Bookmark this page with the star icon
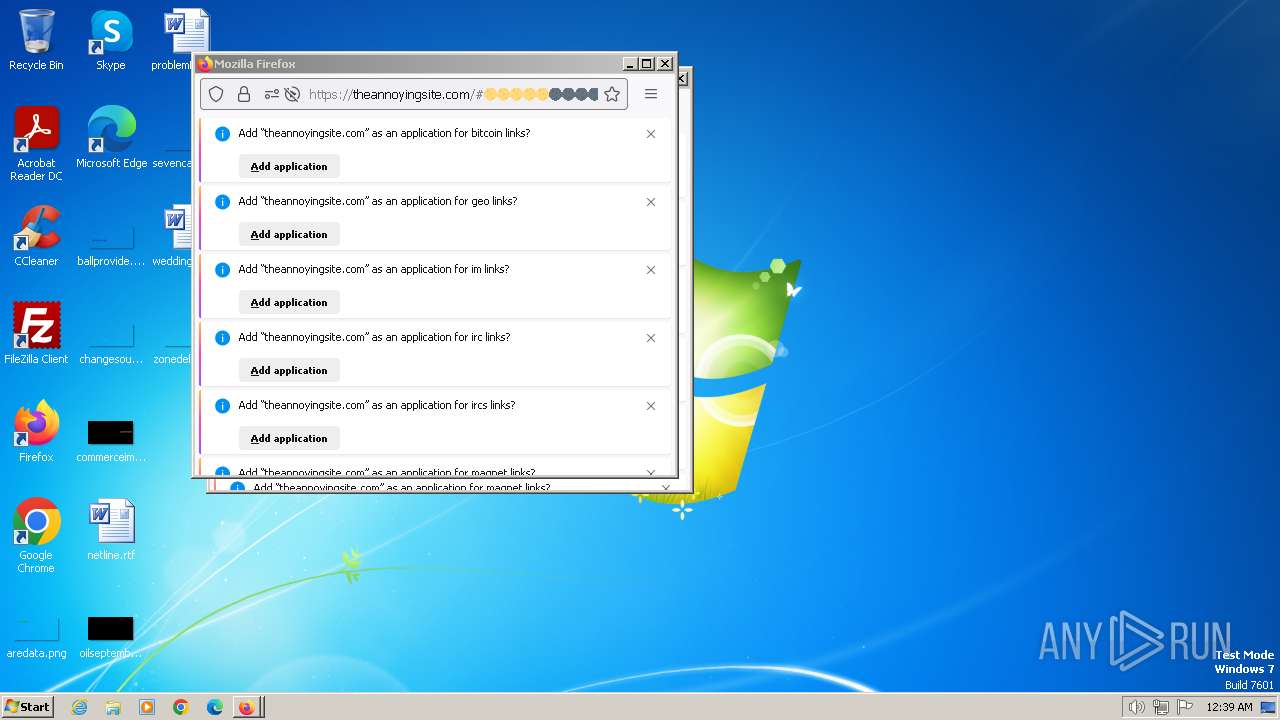The height and width of the screenshot is (720, 1280). click(612, 94)
